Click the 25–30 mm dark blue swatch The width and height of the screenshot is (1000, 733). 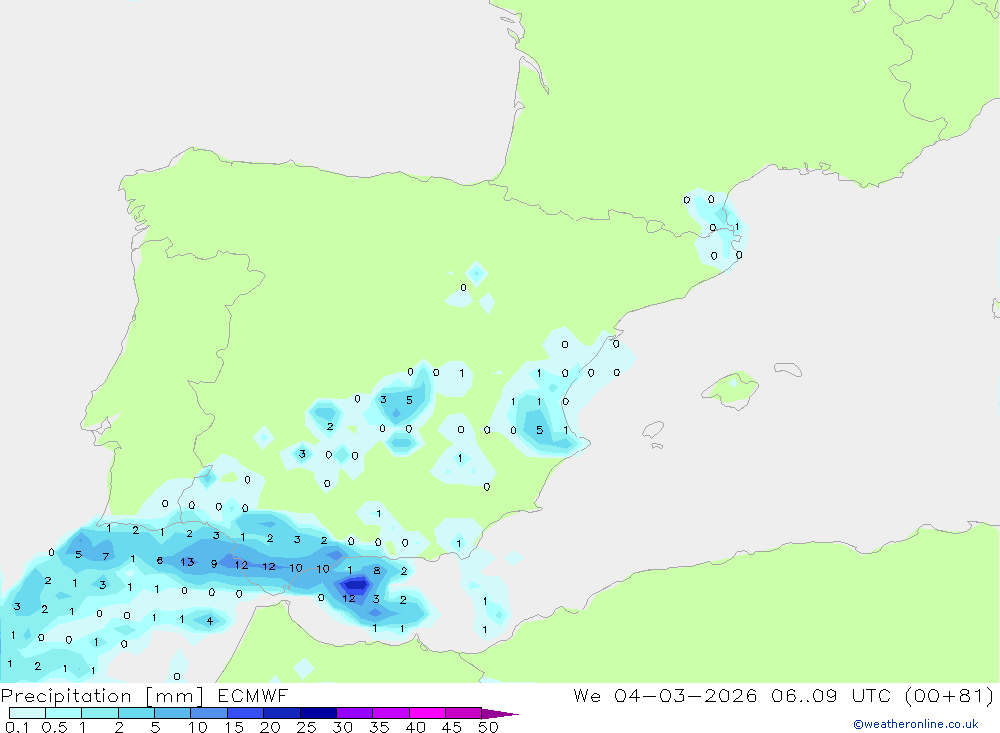point(318,713)
